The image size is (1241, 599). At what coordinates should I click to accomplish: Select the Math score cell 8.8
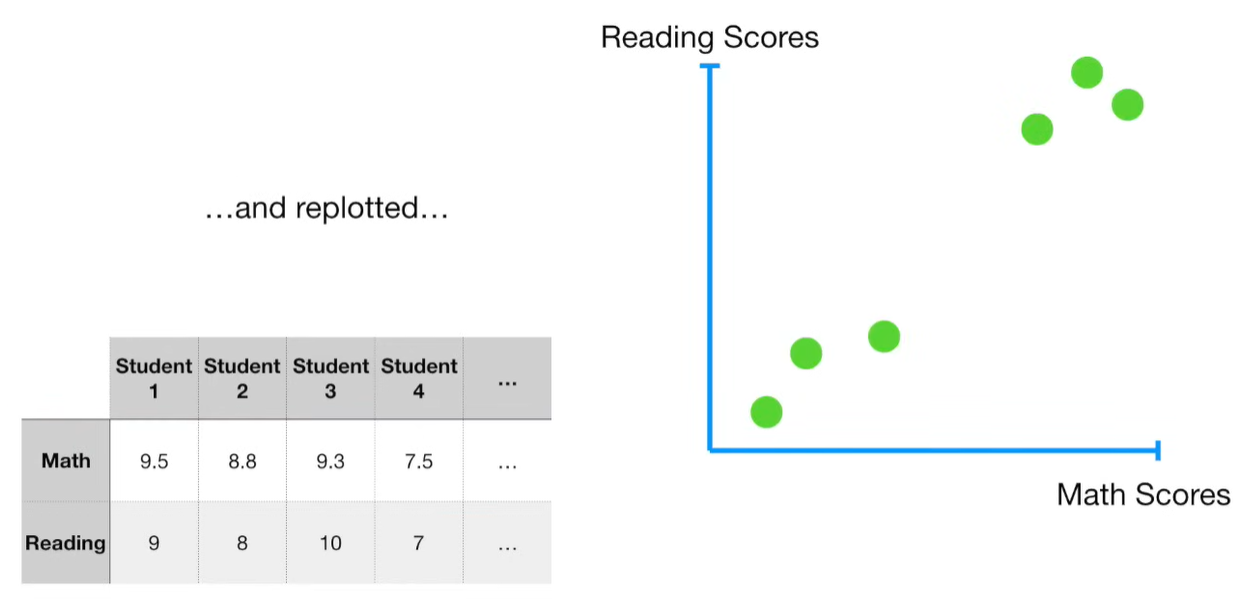pos(242,461)
